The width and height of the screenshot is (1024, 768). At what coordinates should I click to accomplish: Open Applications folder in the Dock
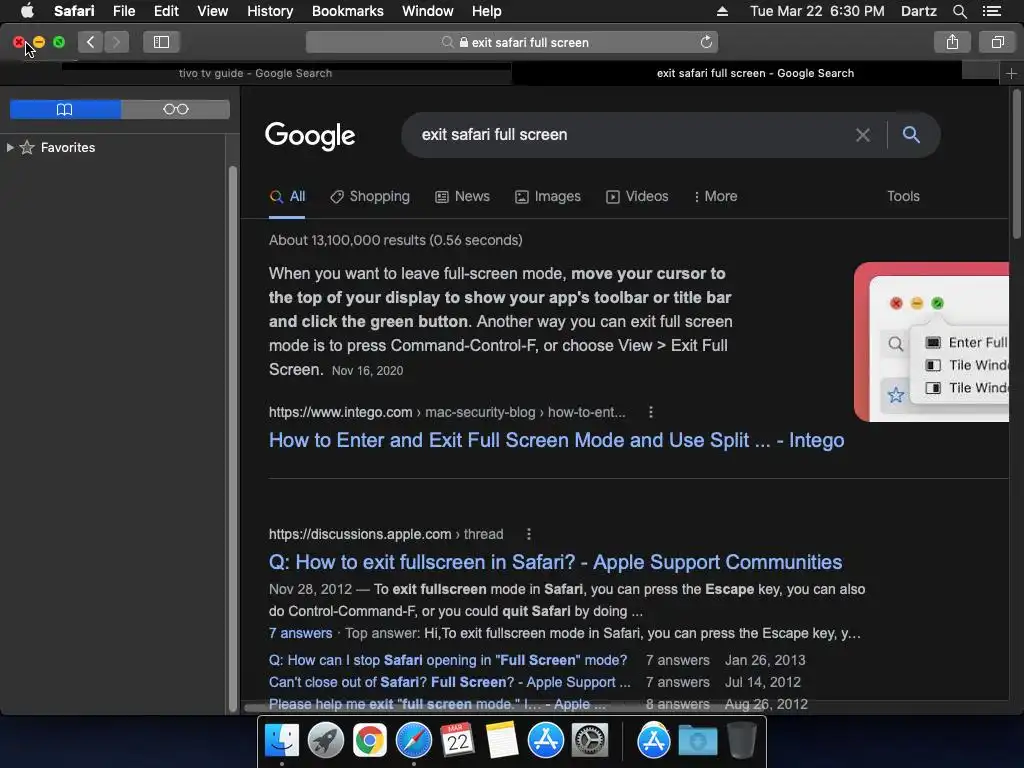pyautogui.click(x=654, y=741)
